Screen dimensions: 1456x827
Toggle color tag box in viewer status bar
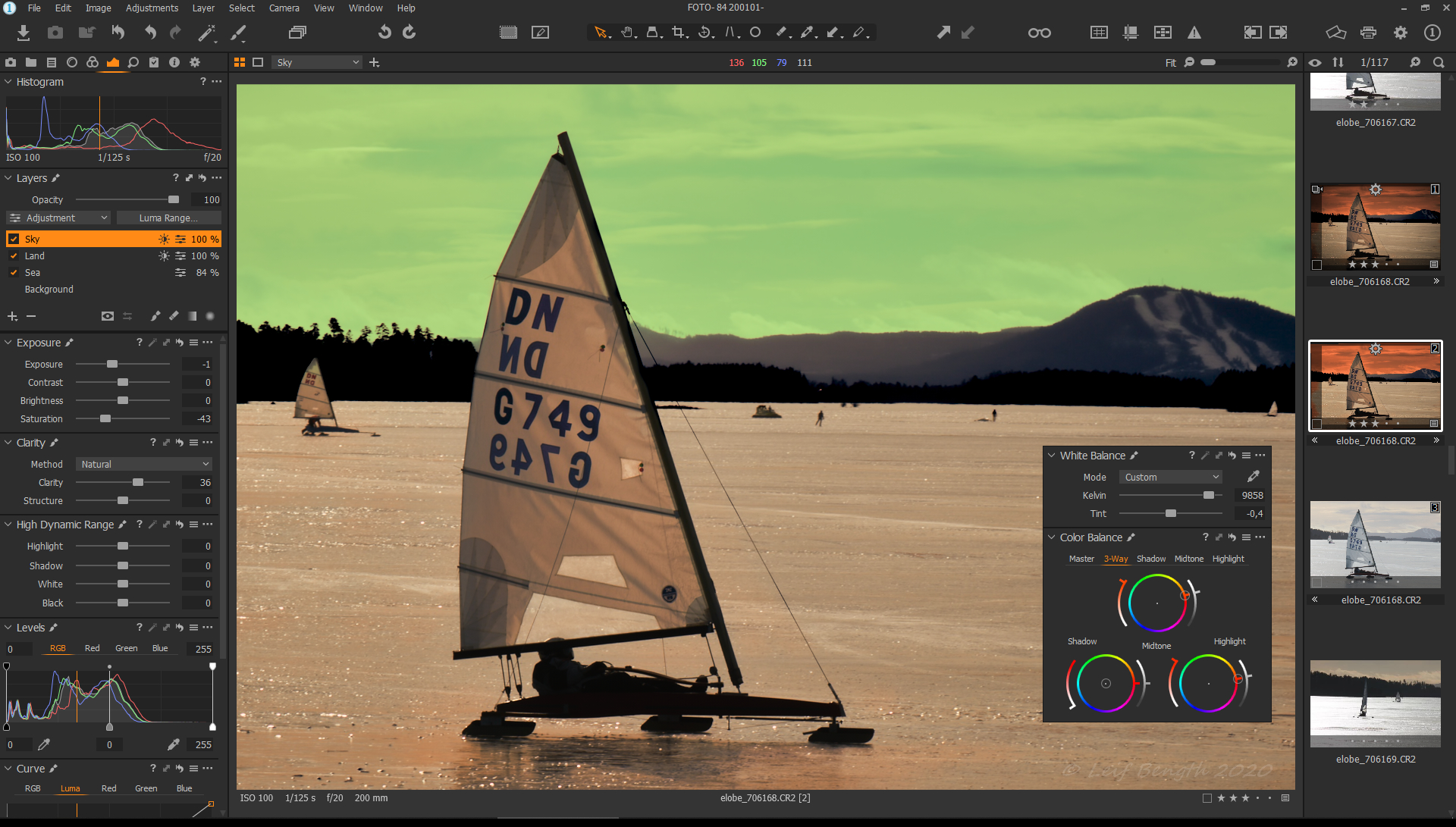[1207, 798]
